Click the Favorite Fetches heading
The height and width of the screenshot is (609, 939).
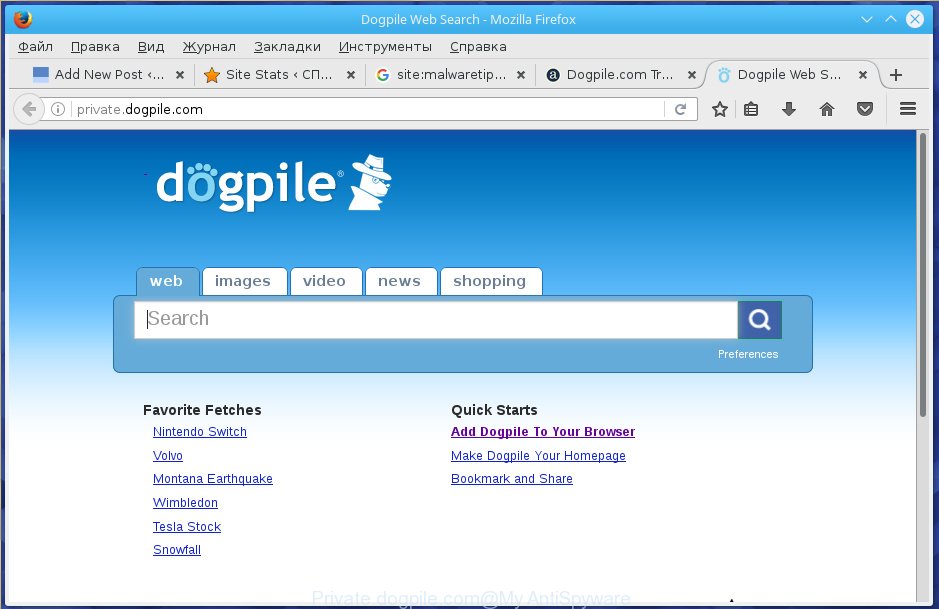pyautogui.click(x=202, y=410)
